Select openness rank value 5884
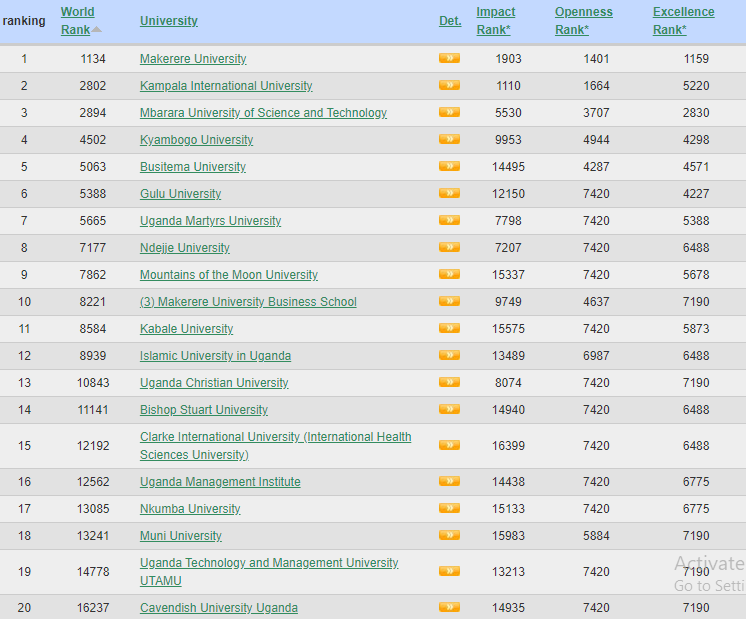 tap(596, 536)
